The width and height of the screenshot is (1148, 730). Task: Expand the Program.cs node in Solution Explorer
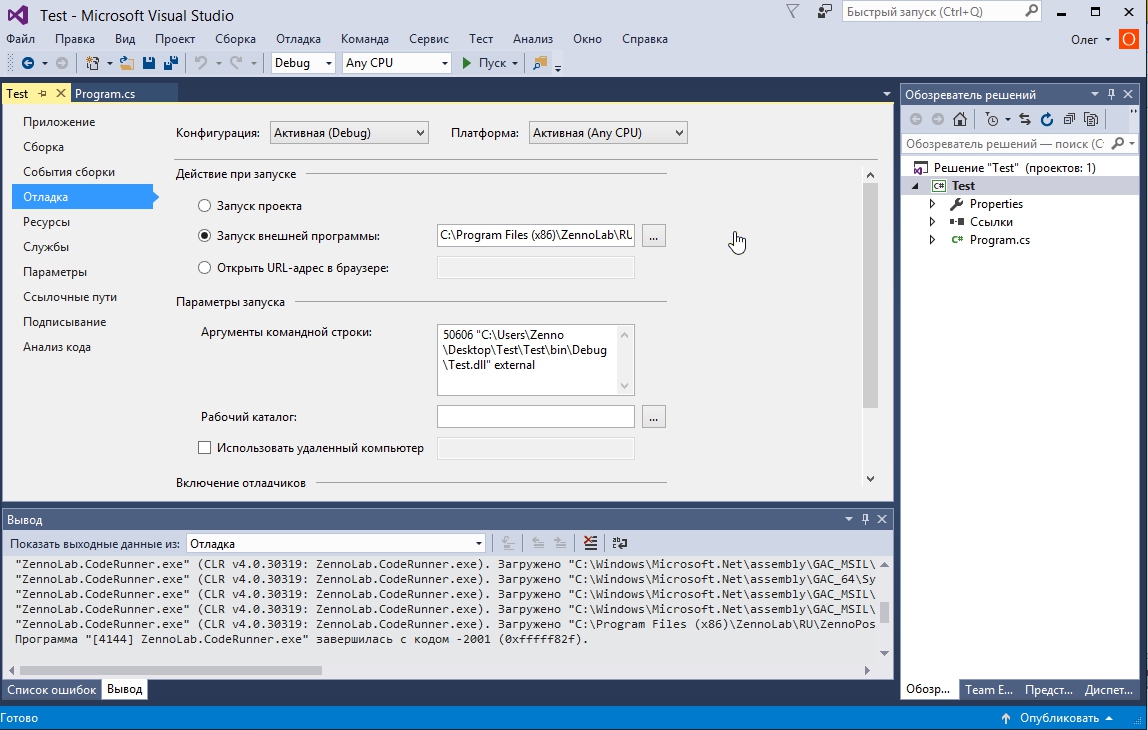point(932,239)
